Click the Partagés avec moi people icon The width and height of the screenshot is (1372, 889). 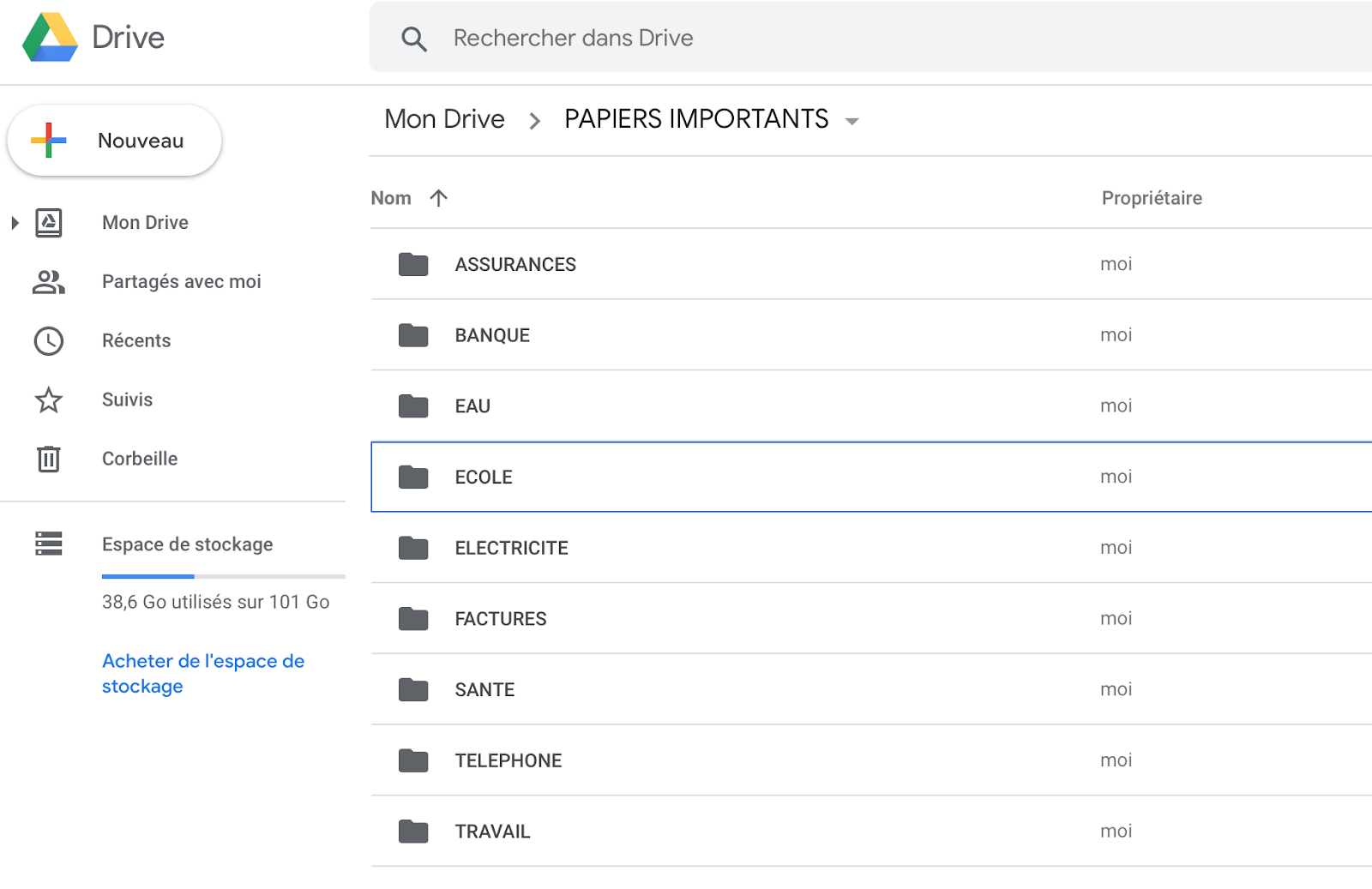(x=49, y=282)
